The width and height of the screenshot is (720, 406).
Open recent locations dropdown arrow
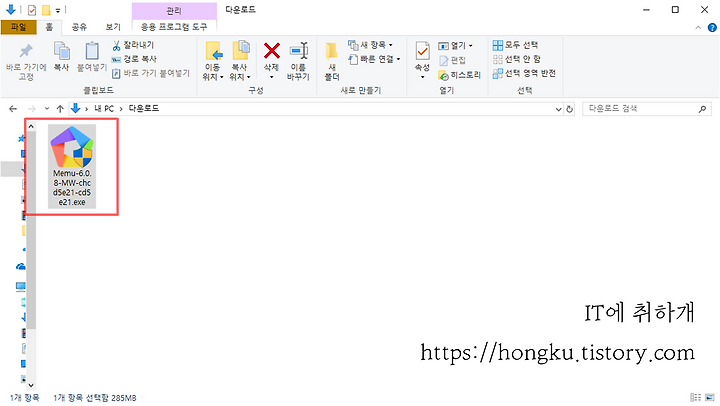coord(47,109)
